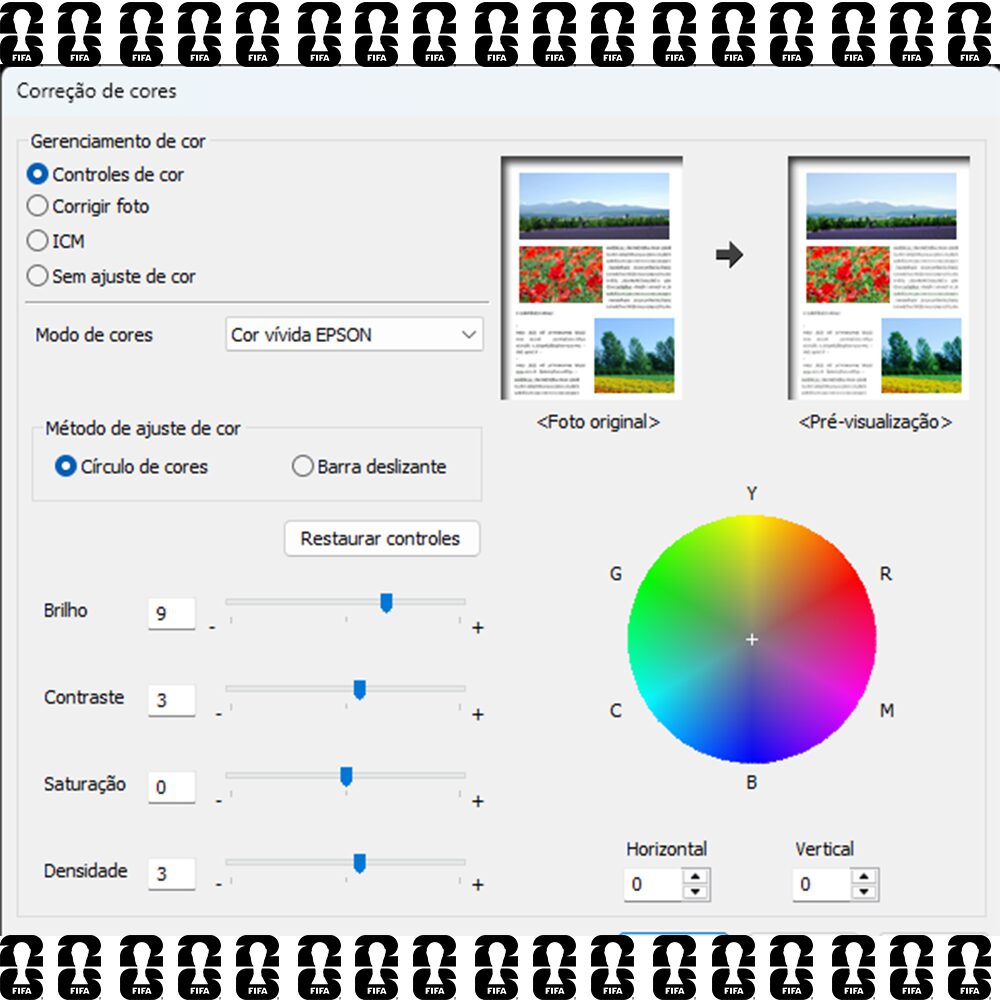Click the plus sign beside Densidade slider

click(478, 885)
